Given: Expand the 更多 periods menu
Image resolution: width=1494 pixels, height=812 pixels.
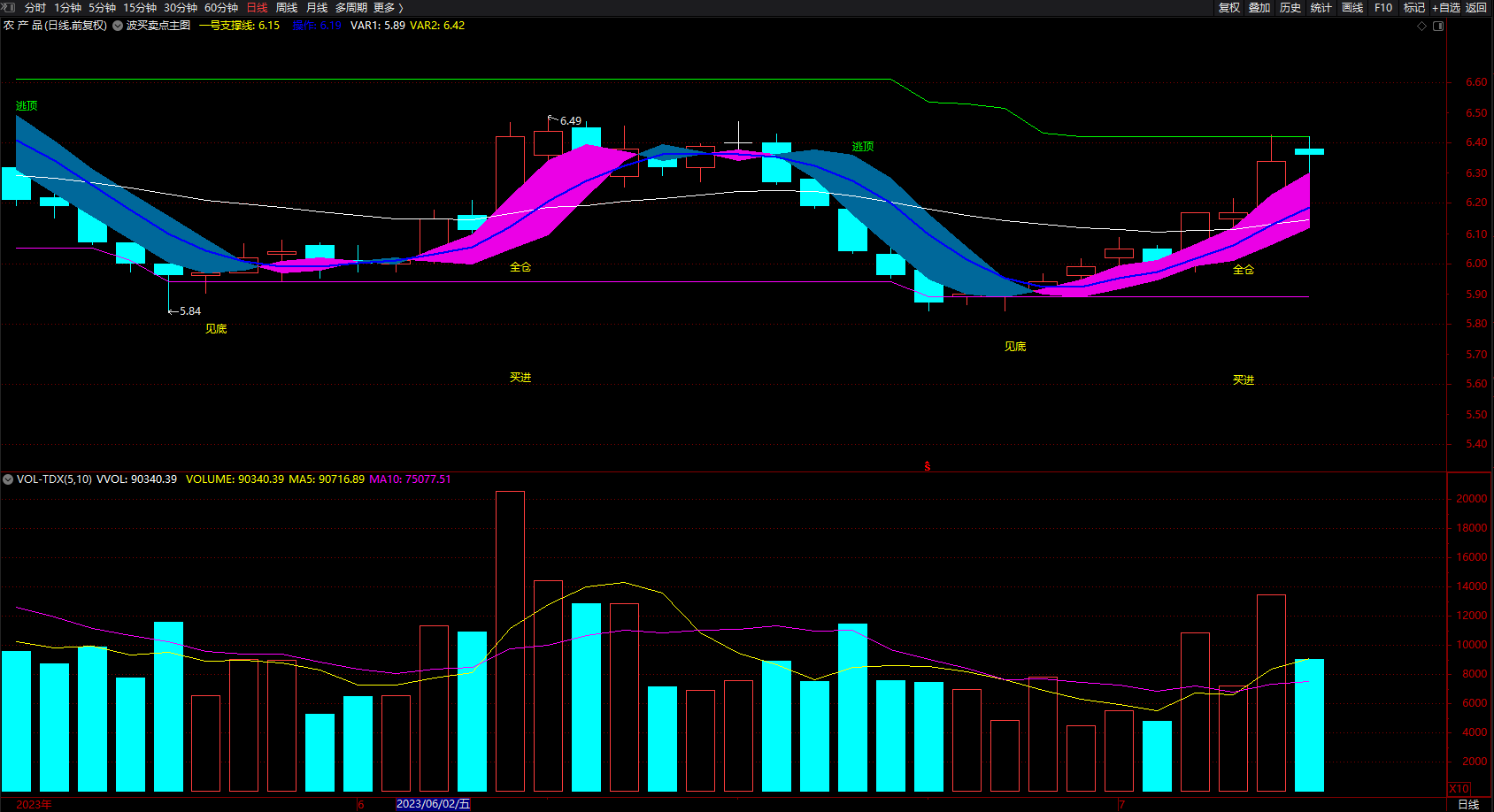Looking at the screenshot, I should (x=388, y=7).
